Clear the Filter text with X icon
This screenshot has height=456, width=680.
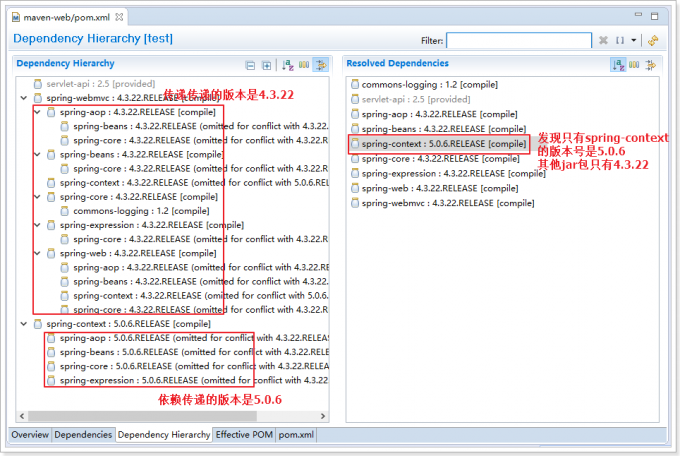point(603,41)
